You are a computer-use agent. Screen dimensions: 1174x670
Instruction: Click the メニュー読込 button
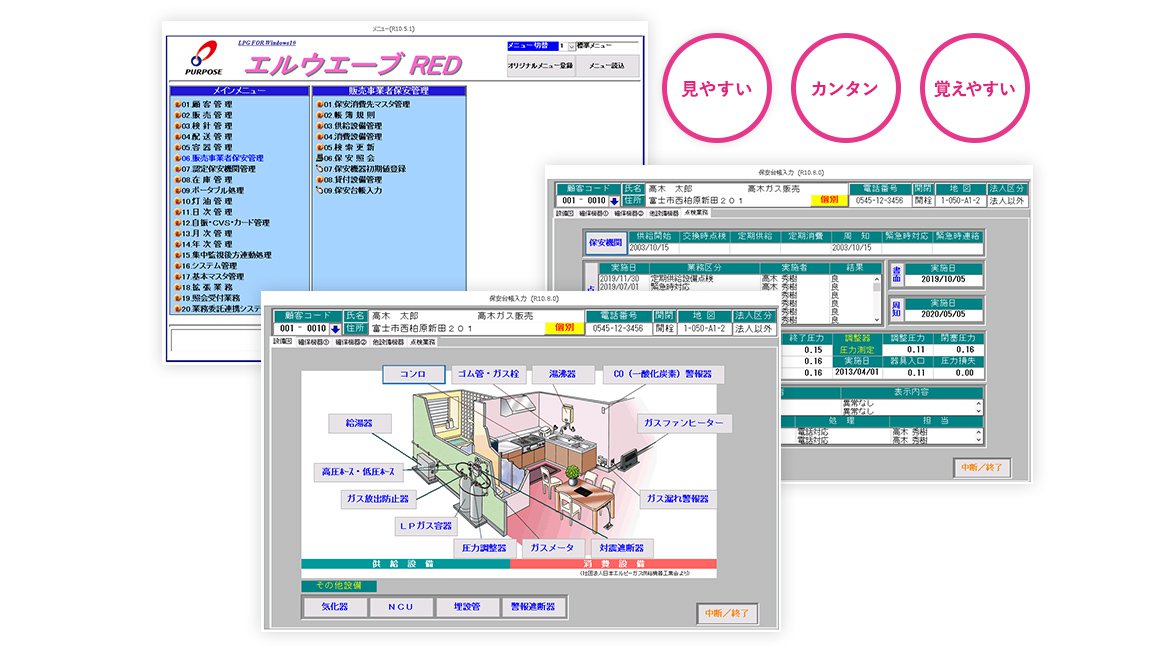[x=608, y=66]
